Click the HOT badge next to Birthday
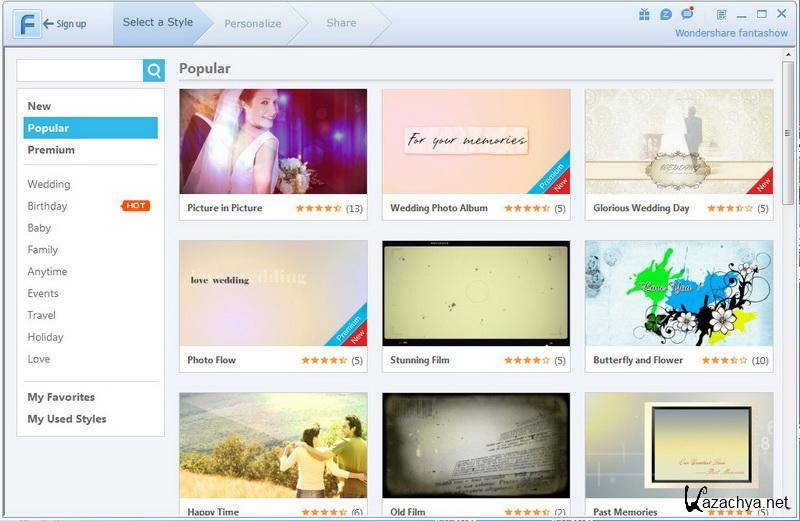 tap(135, 206)
